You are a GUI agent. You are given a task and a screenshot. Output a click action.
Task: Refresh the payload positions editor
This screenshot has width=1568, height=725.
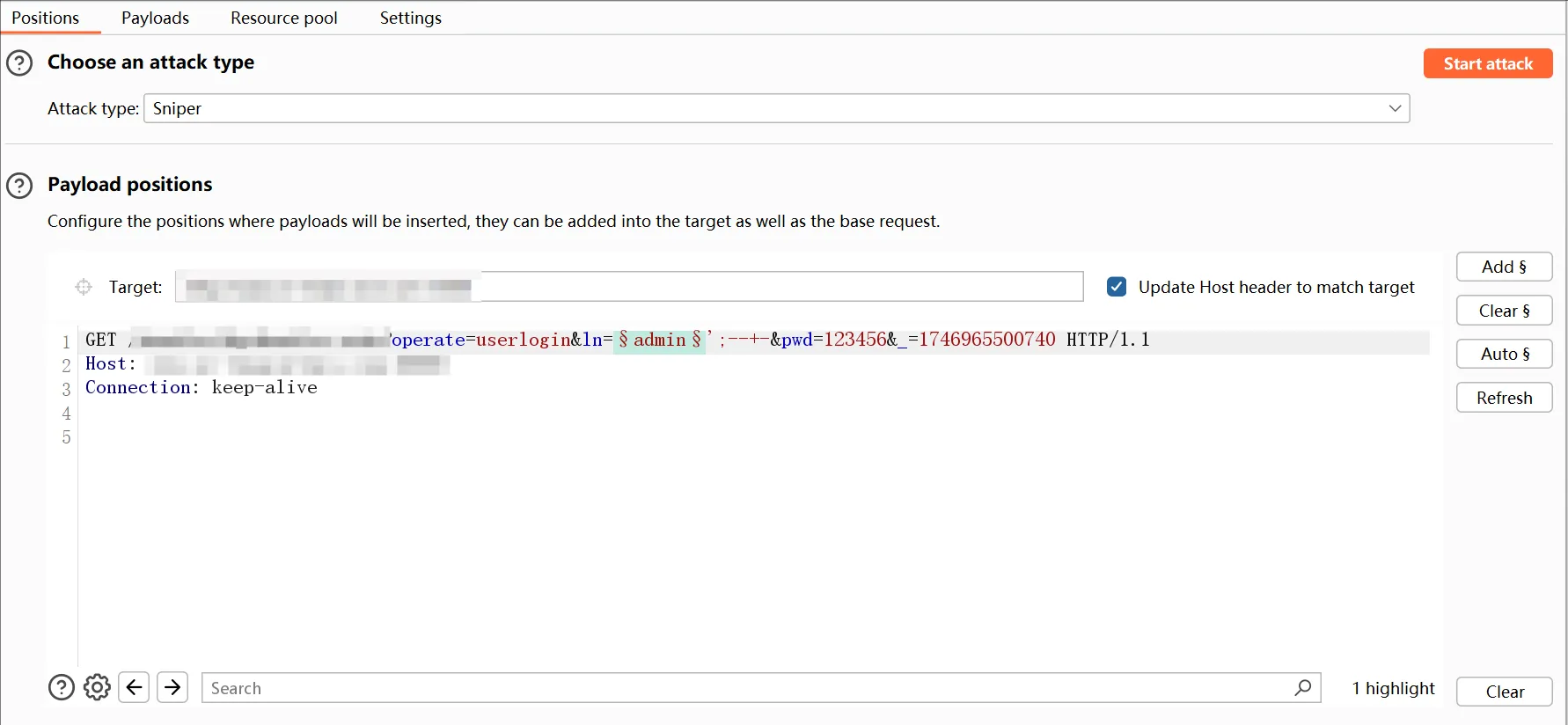pyautogui.click(x=1505, y=398)
